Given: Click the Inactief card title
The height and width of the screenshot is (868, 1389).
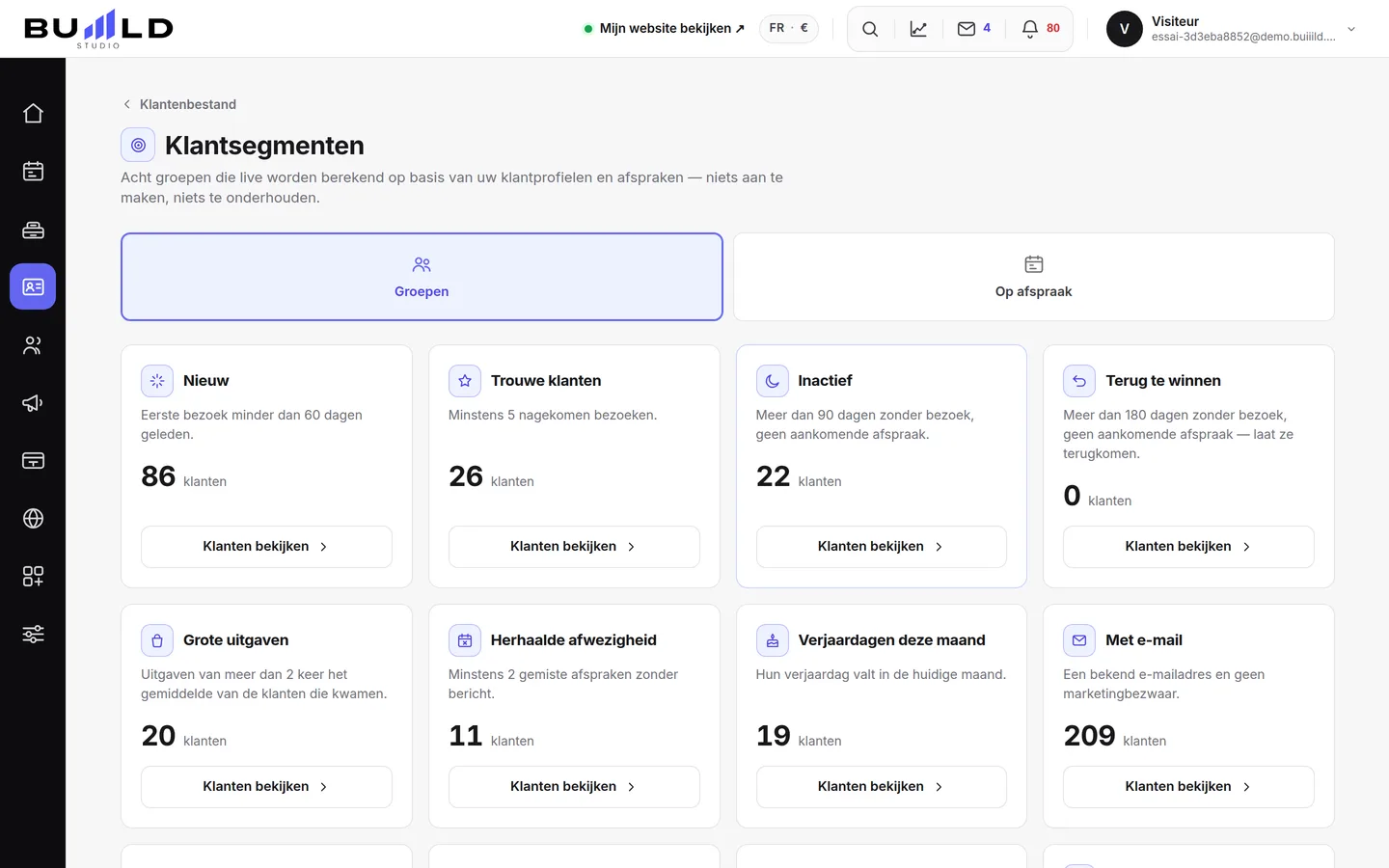Looking at the screenshot, I should 825,381.
